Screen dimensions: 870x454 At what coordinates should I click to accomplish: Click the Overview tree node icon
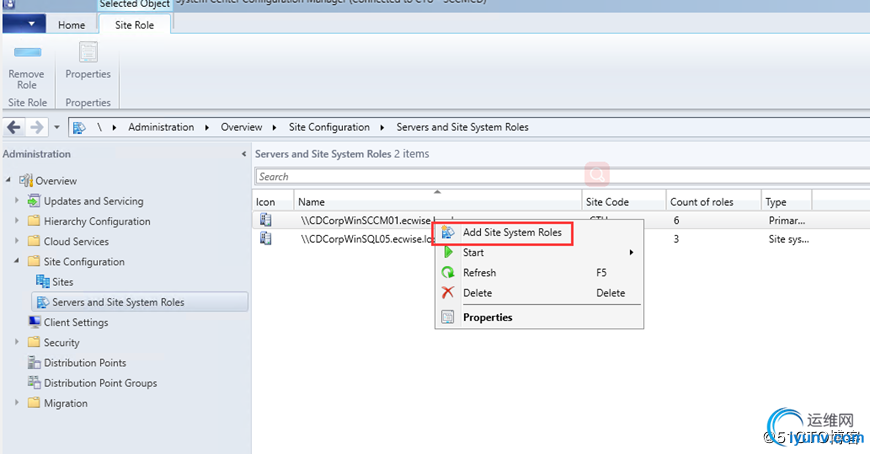[26, 180]
